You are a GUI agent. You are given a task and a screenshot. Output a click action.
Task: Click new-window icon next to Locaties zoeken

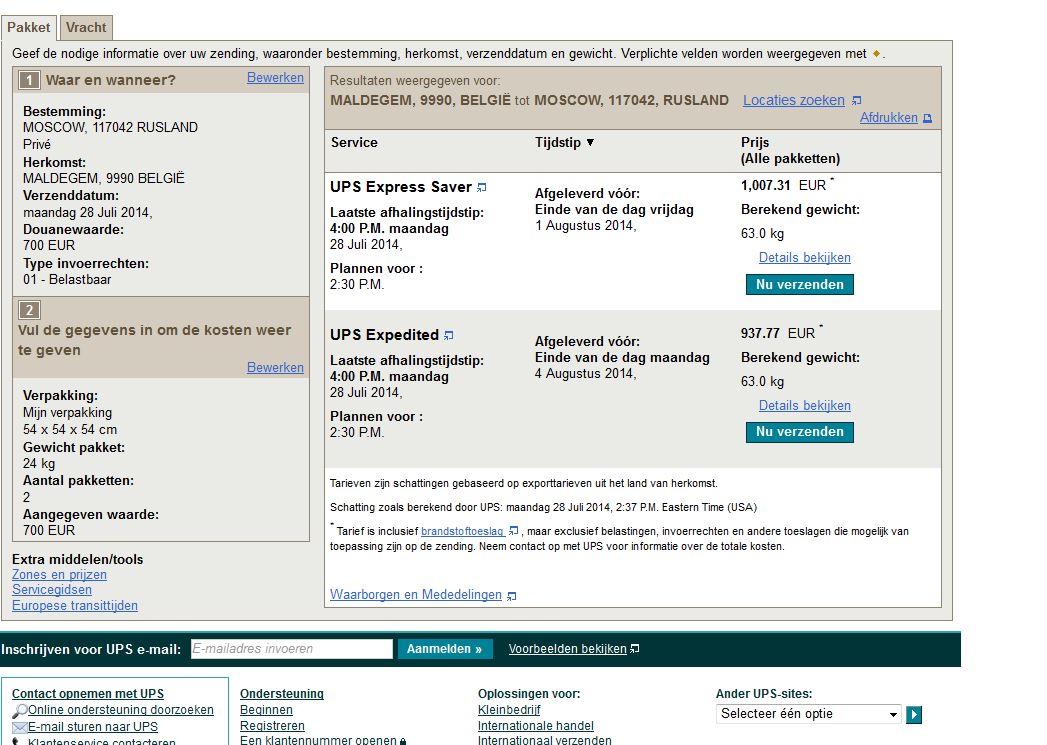[857, 101]
